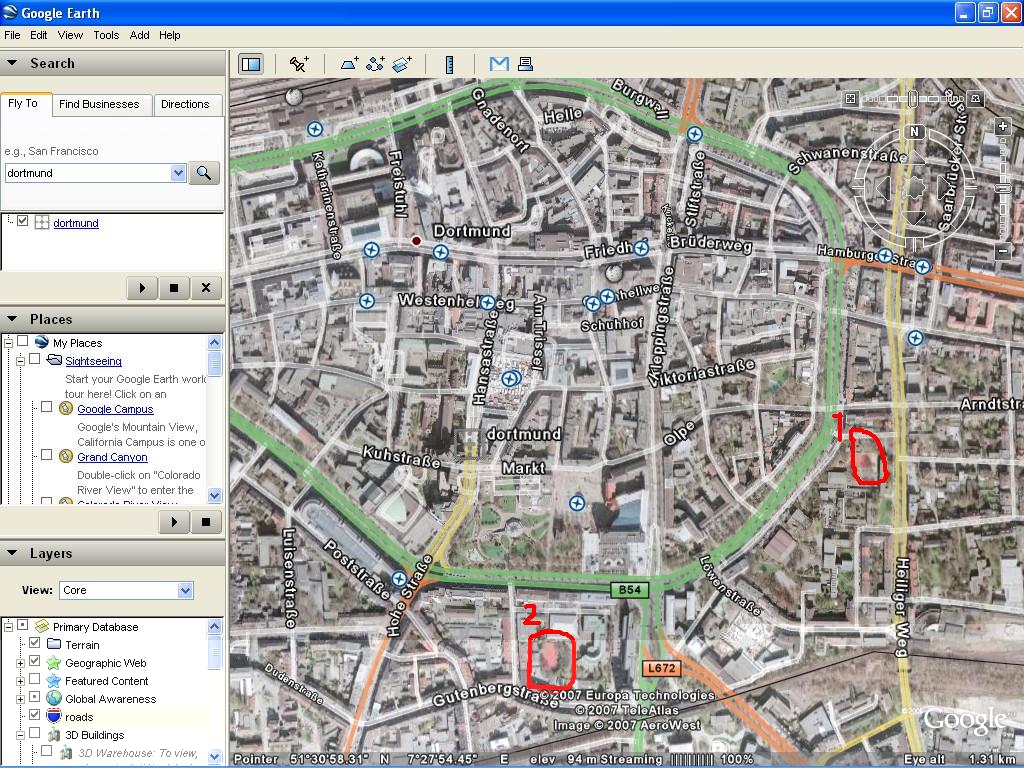This screenshot has width=1024, height=768.
Task: Reset north with the N compass button
Action: (x=914, y=132)
